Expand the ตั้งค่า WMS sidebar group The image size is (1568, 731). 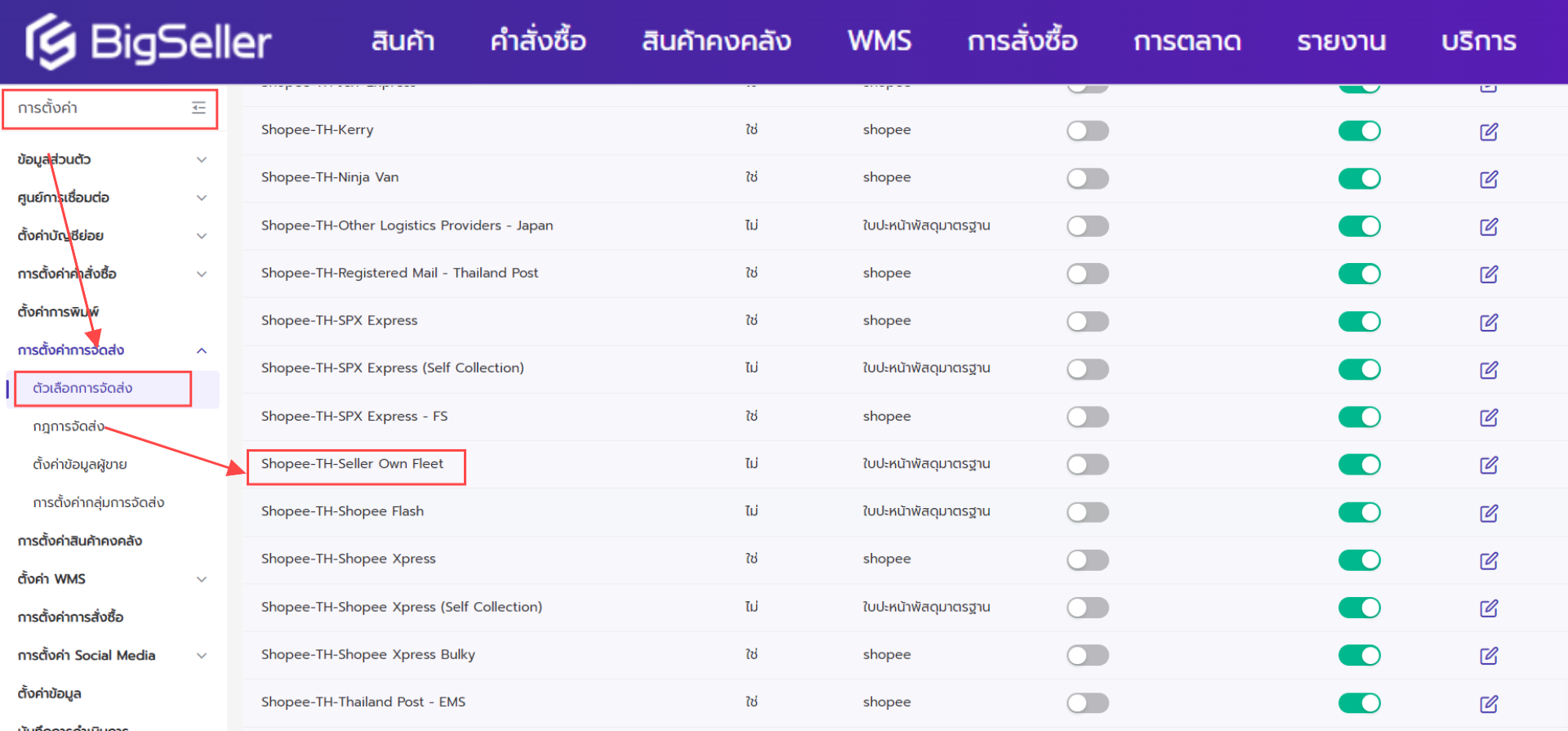201,579
